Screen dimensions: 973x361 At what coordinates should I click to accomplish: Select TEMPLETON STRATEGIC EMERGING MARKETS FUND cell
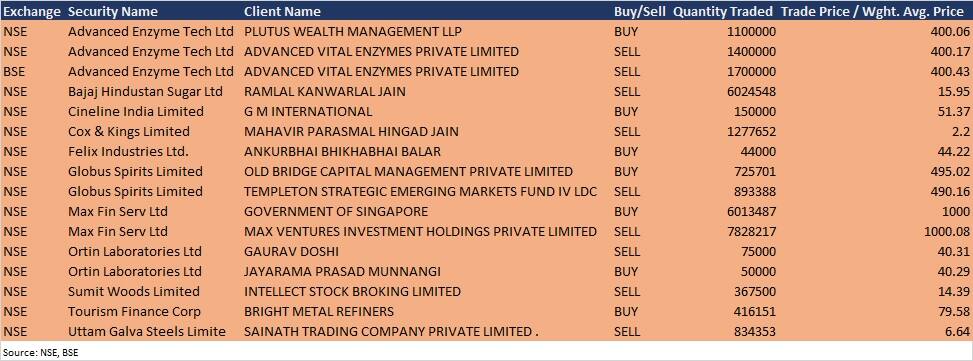[x=420, y=192]
